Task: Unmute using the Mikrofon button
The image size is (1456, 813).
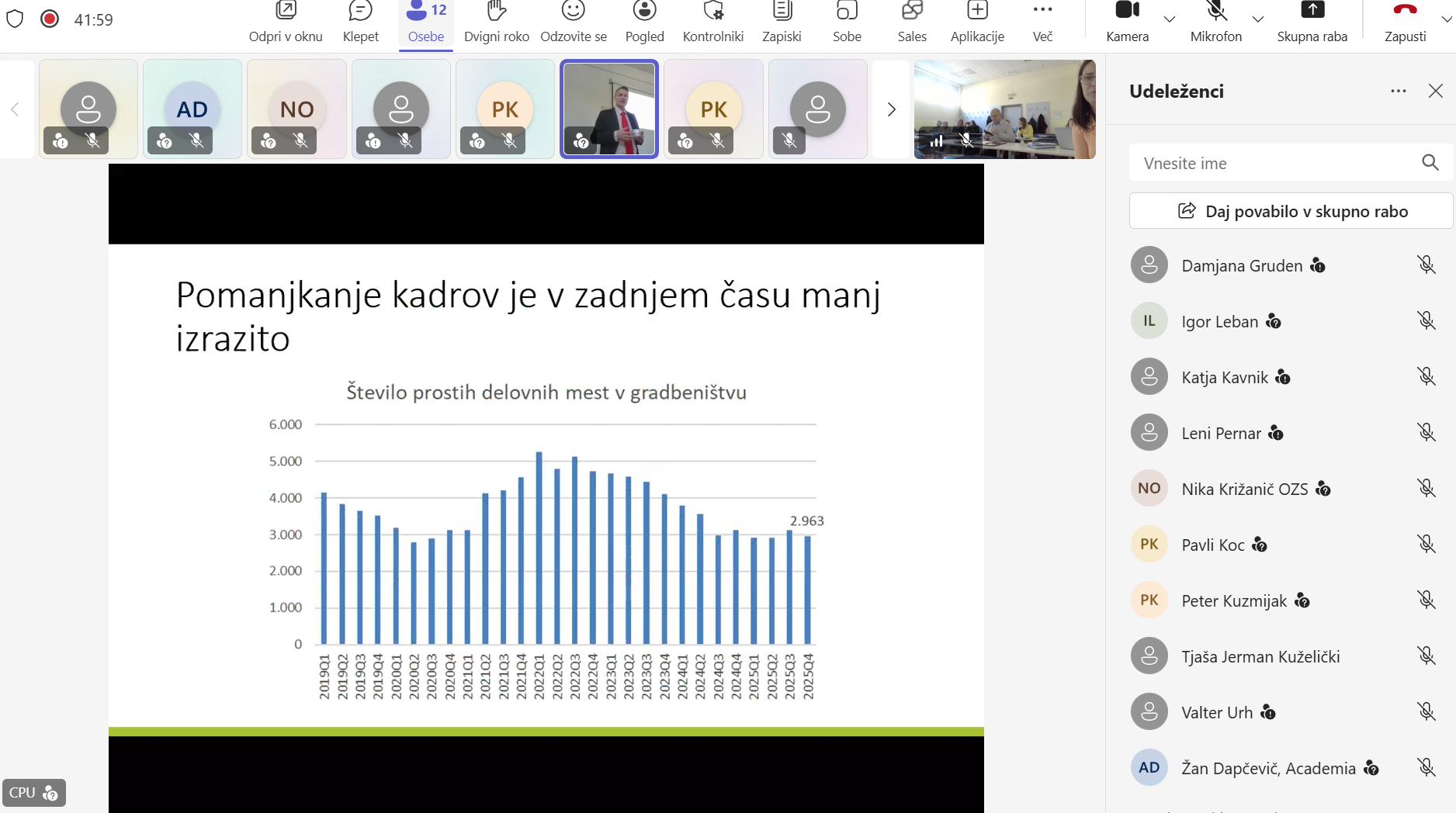Action: (1215, 22)
